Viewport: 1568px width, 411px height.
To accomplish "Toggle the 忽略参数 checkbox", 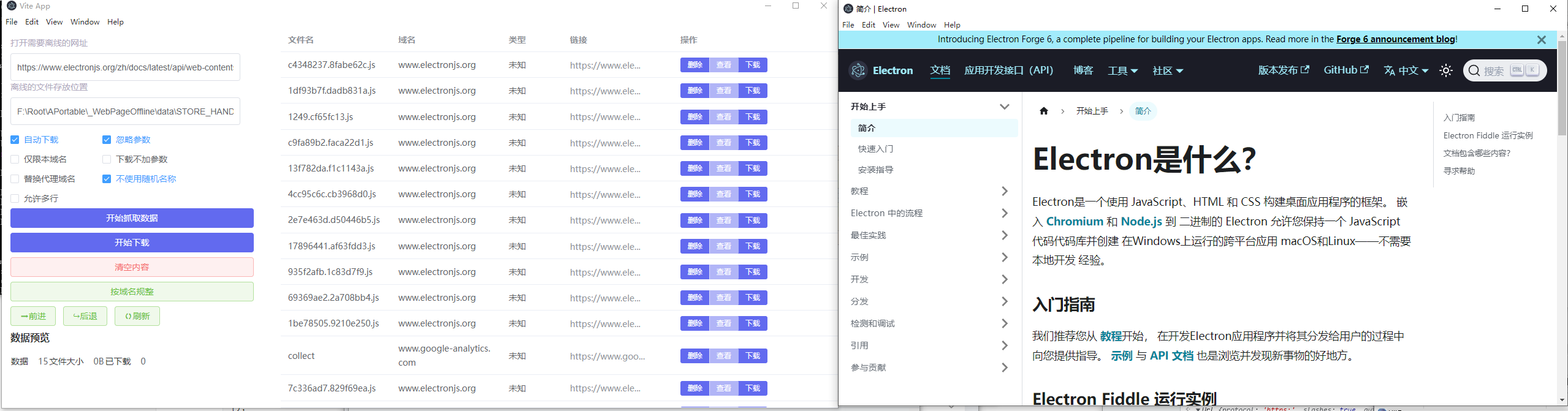I will (x=107, y=140).
